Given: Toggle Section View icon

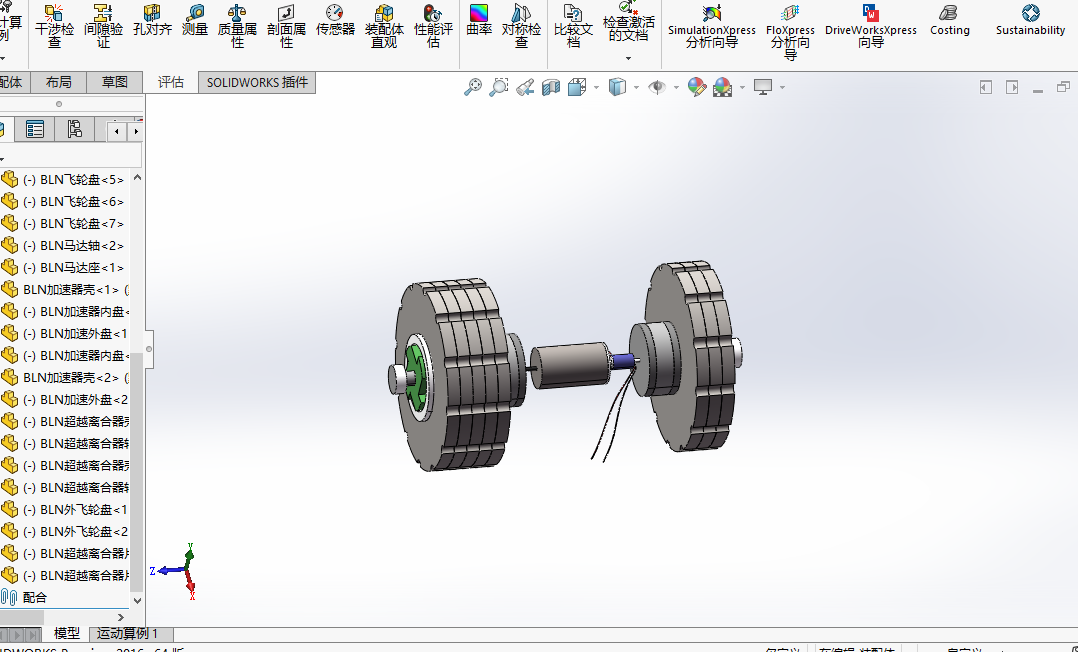Looking at the screenshot, I should point(551,87).
